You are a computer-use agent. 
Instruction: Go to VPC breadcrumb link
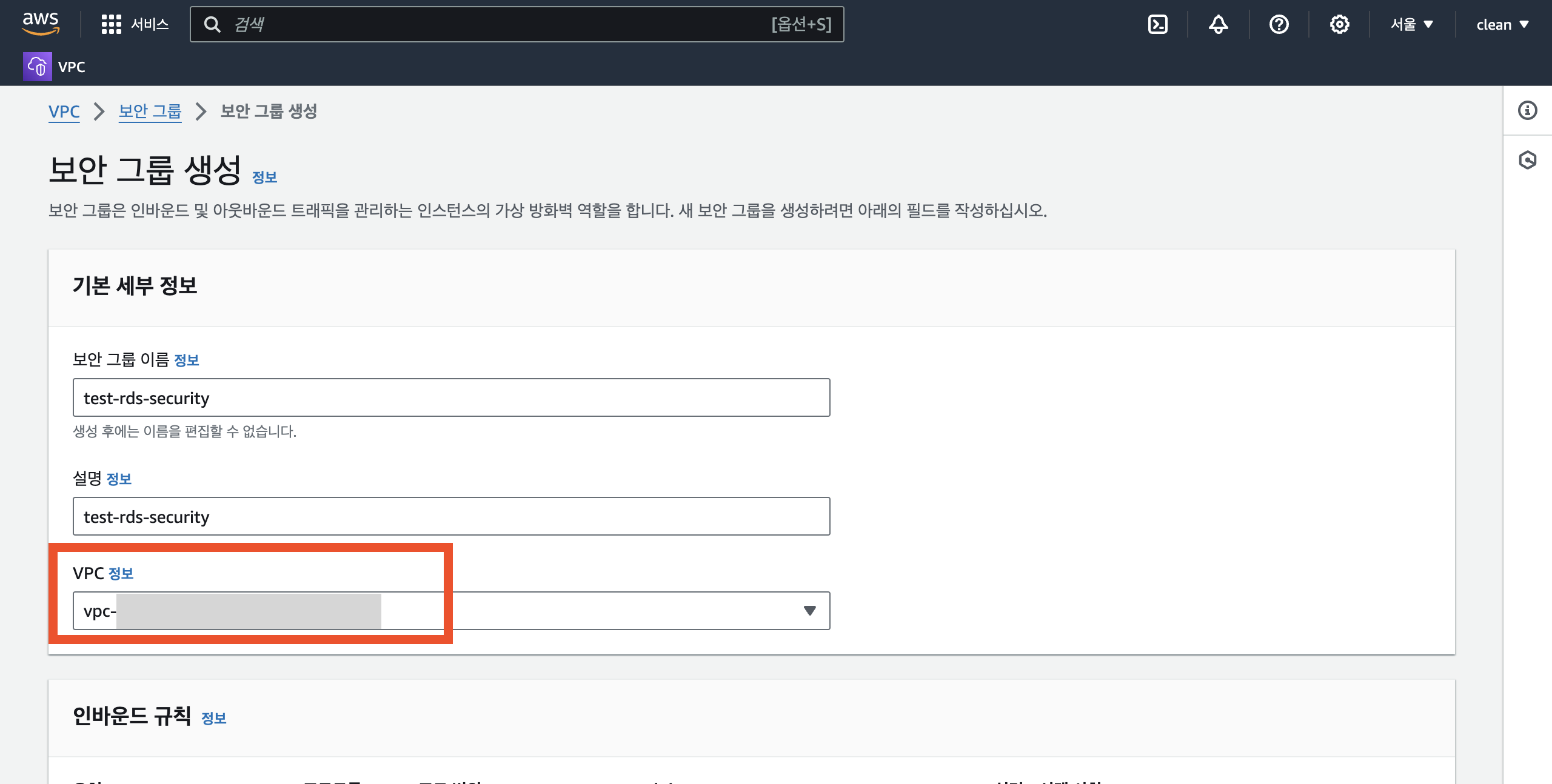(x=64, y=111)
